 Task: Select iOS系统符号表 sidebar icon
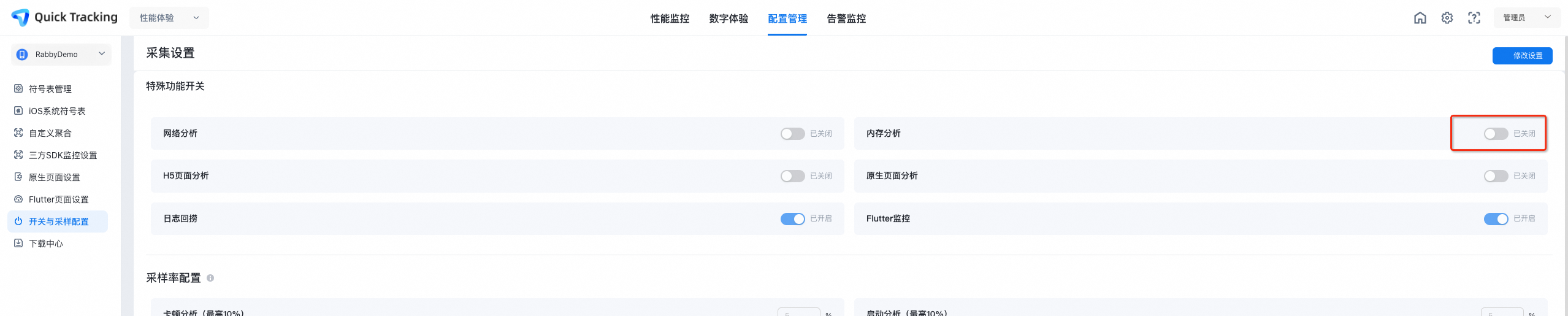[x=18, y=110]
